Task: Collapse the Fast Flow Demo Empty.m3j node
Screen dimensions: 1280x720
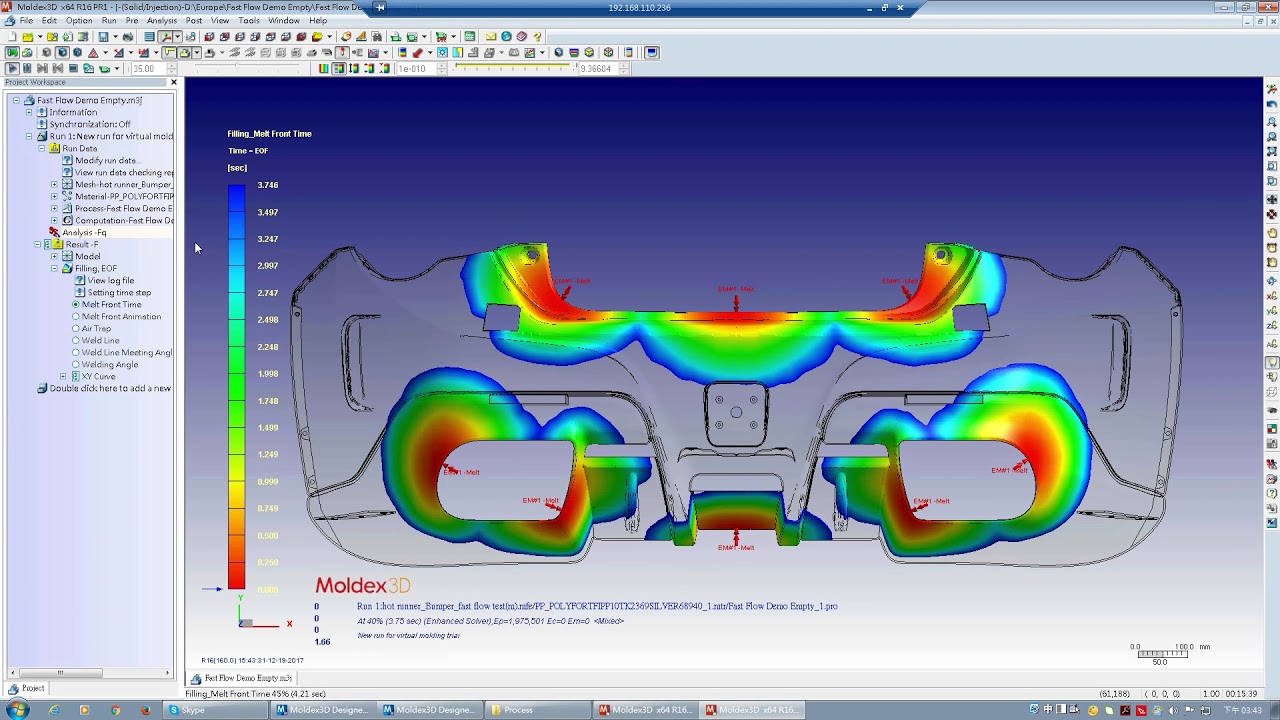Action: point(16,100)
